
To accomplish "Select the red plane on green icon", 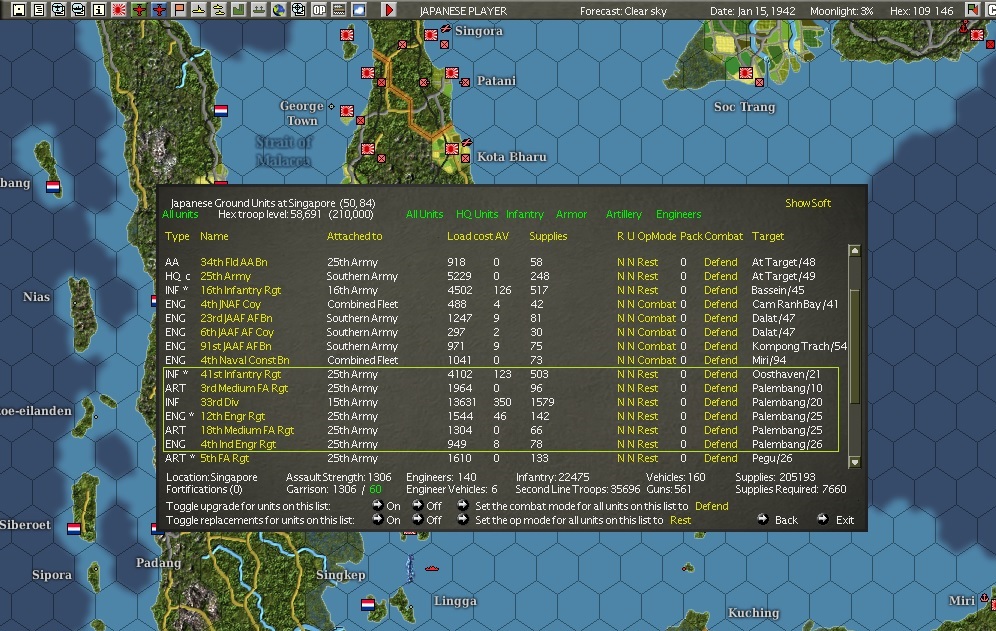I will point(138,10).
